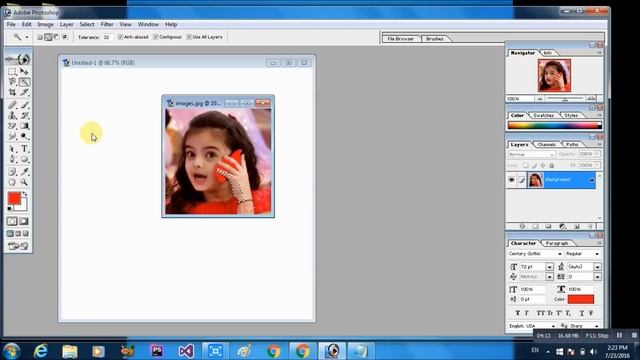
Task: Select the Notes tool
Action: coord(12,171)
